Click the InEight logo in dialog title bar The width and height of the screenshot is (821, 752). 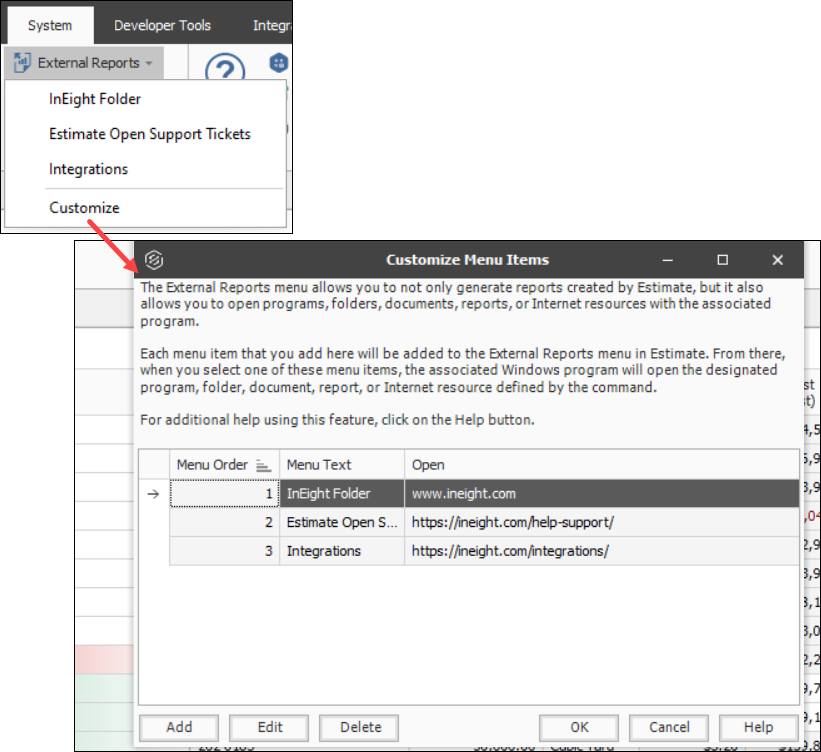click(153, 259)
